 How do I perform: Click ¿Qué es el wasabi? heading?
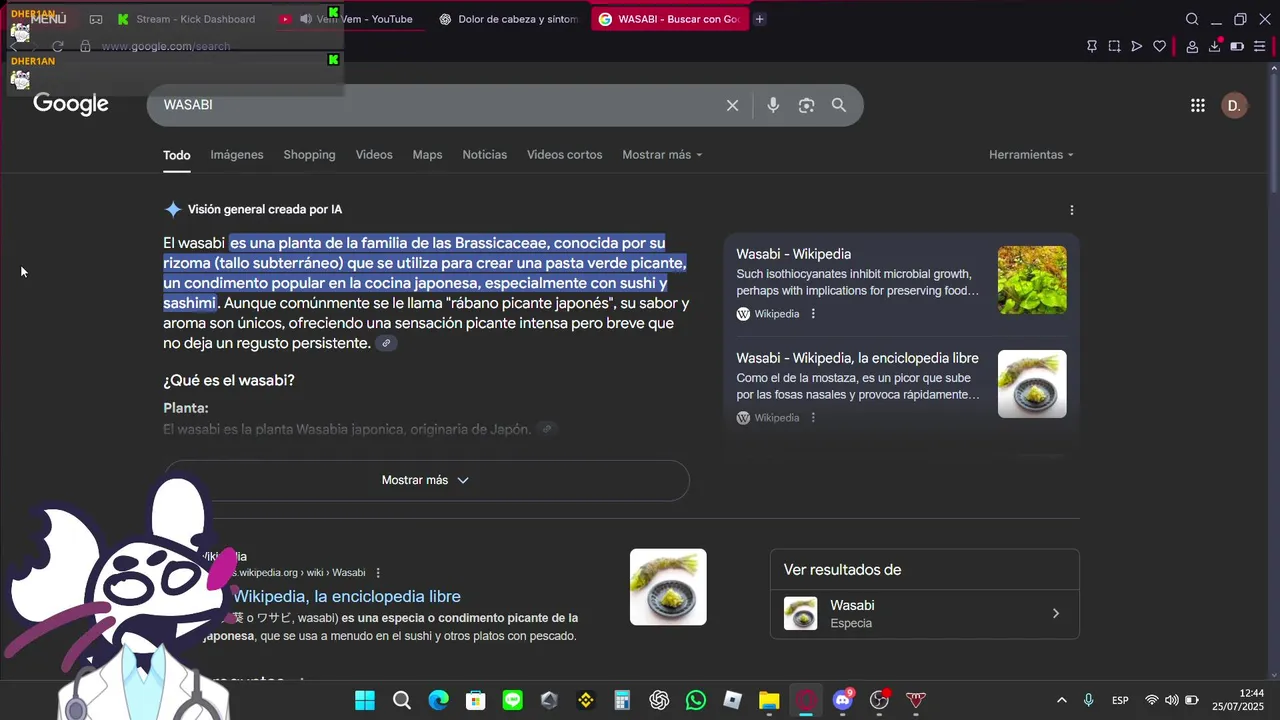[229, 381]
